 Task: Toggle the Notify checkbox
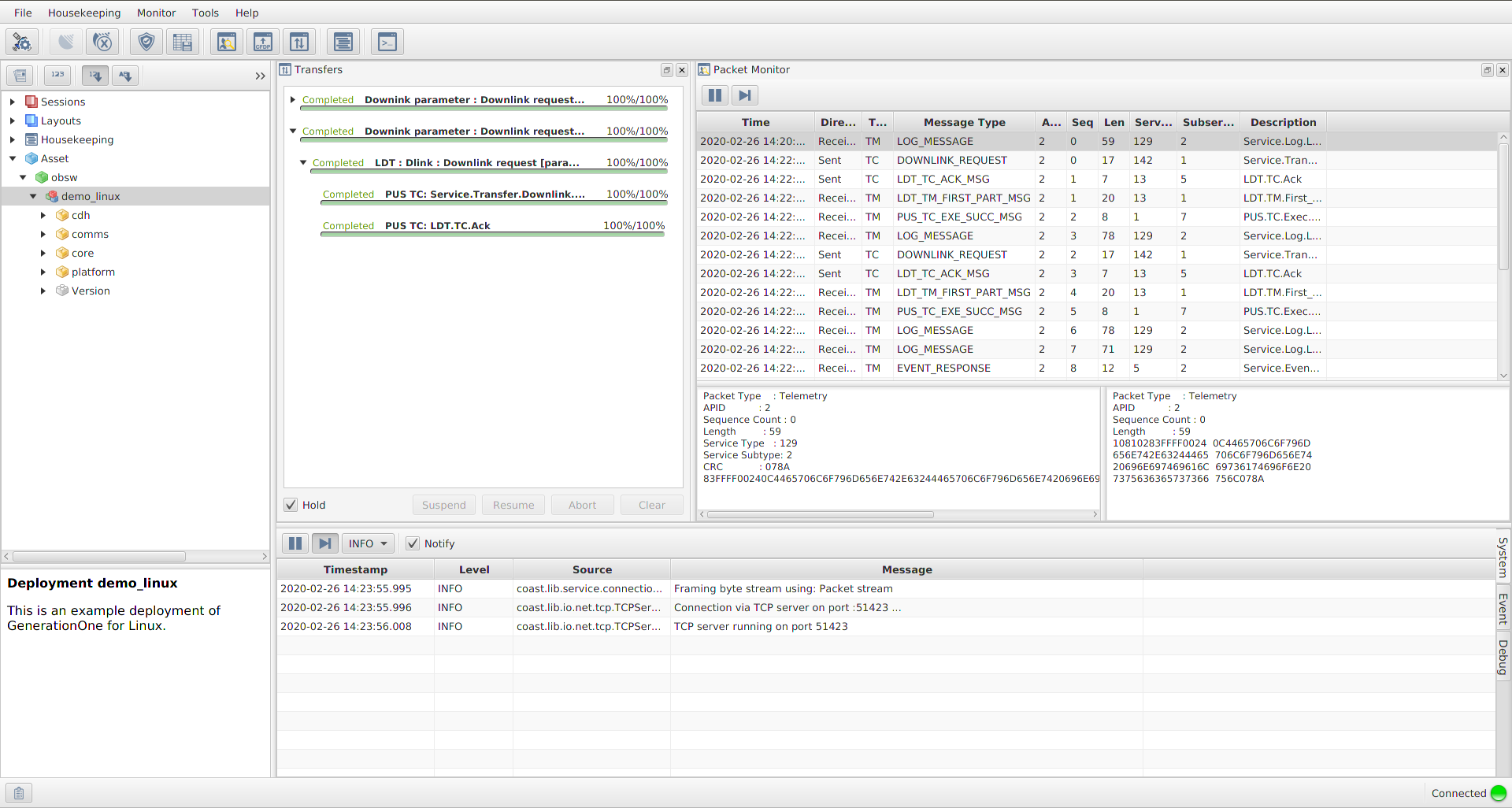click(413, 543)
